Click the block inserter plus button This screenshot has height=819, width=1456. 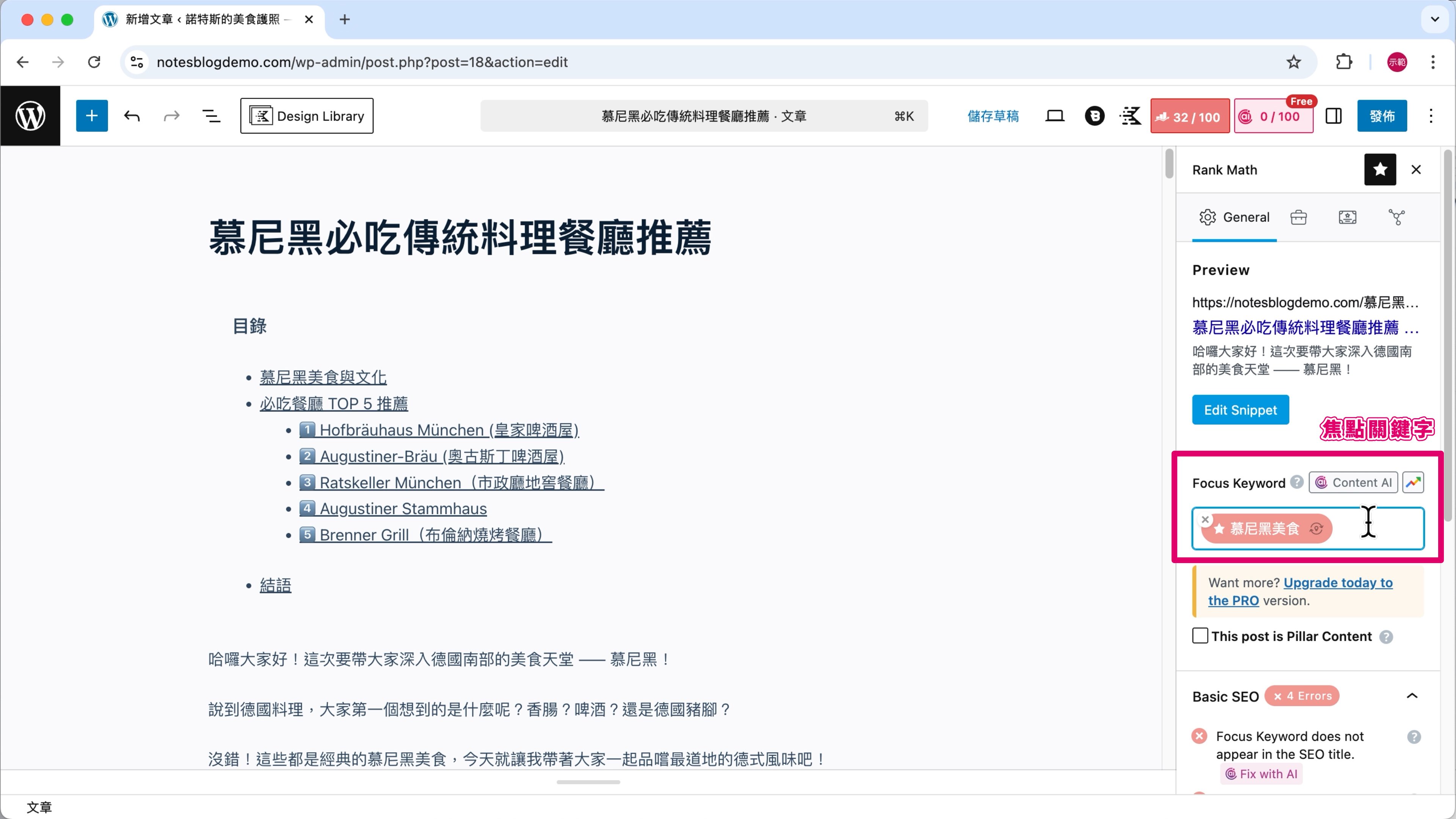[x=91, y=116]
